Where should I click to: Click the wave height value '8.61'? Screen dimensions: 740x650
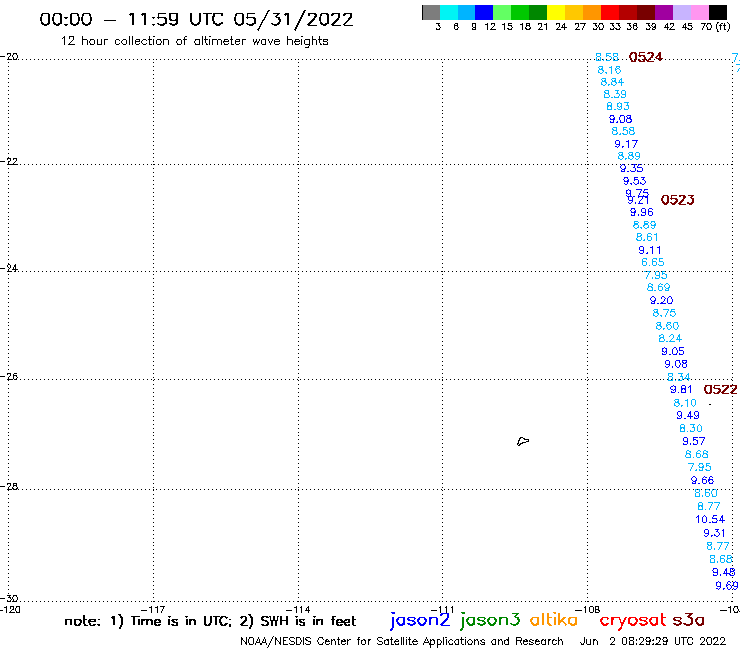(x=647, y=237)
